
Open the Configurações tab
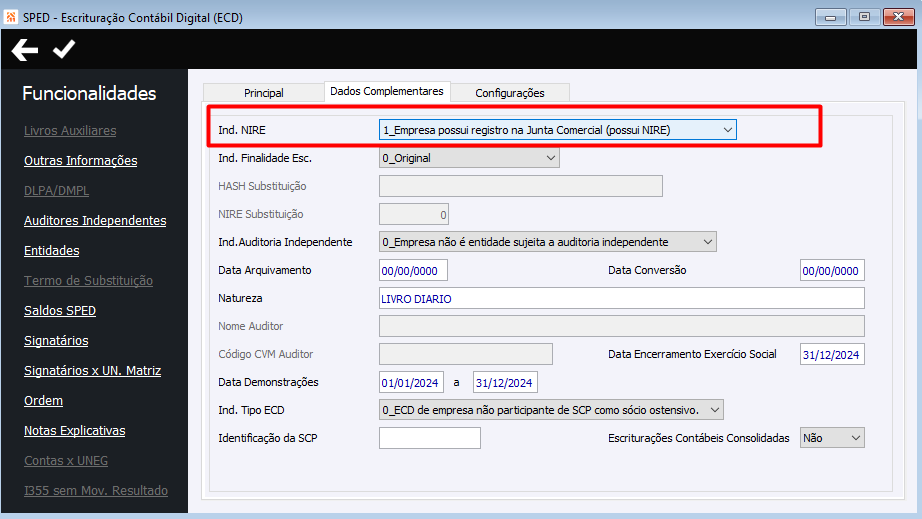[510, 93]
